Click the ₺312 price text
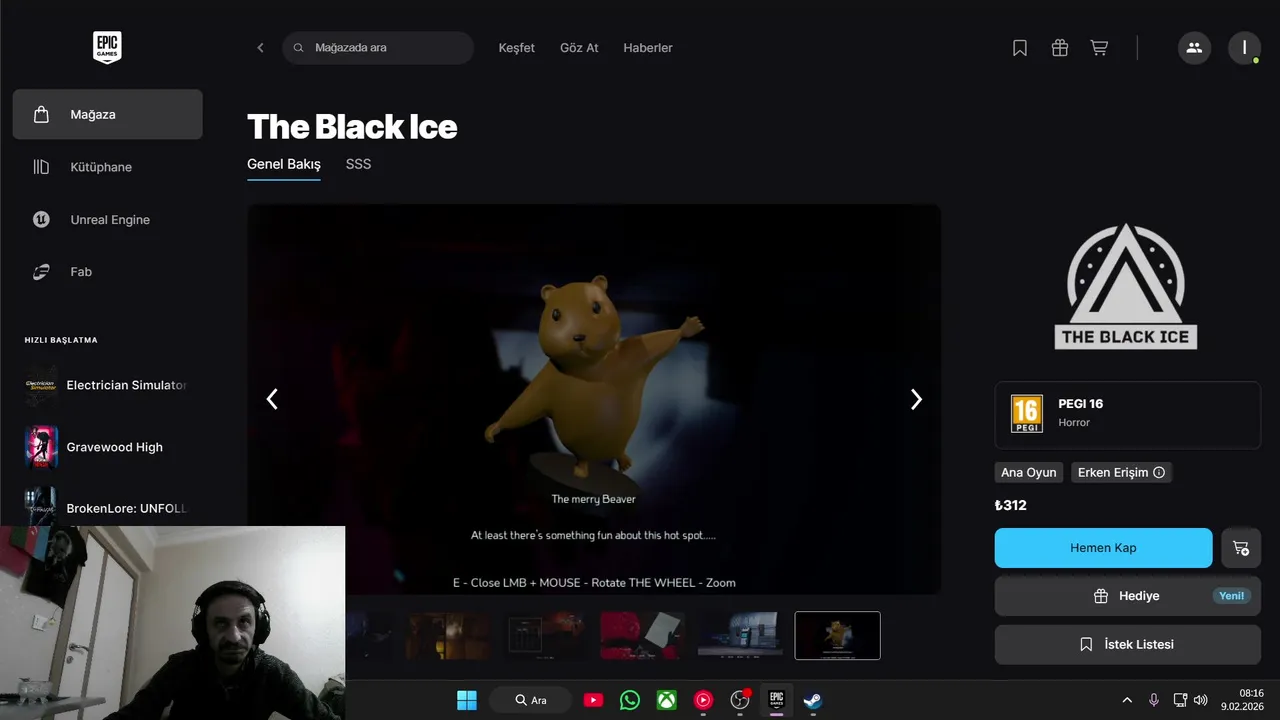 tap(1011, 505)
